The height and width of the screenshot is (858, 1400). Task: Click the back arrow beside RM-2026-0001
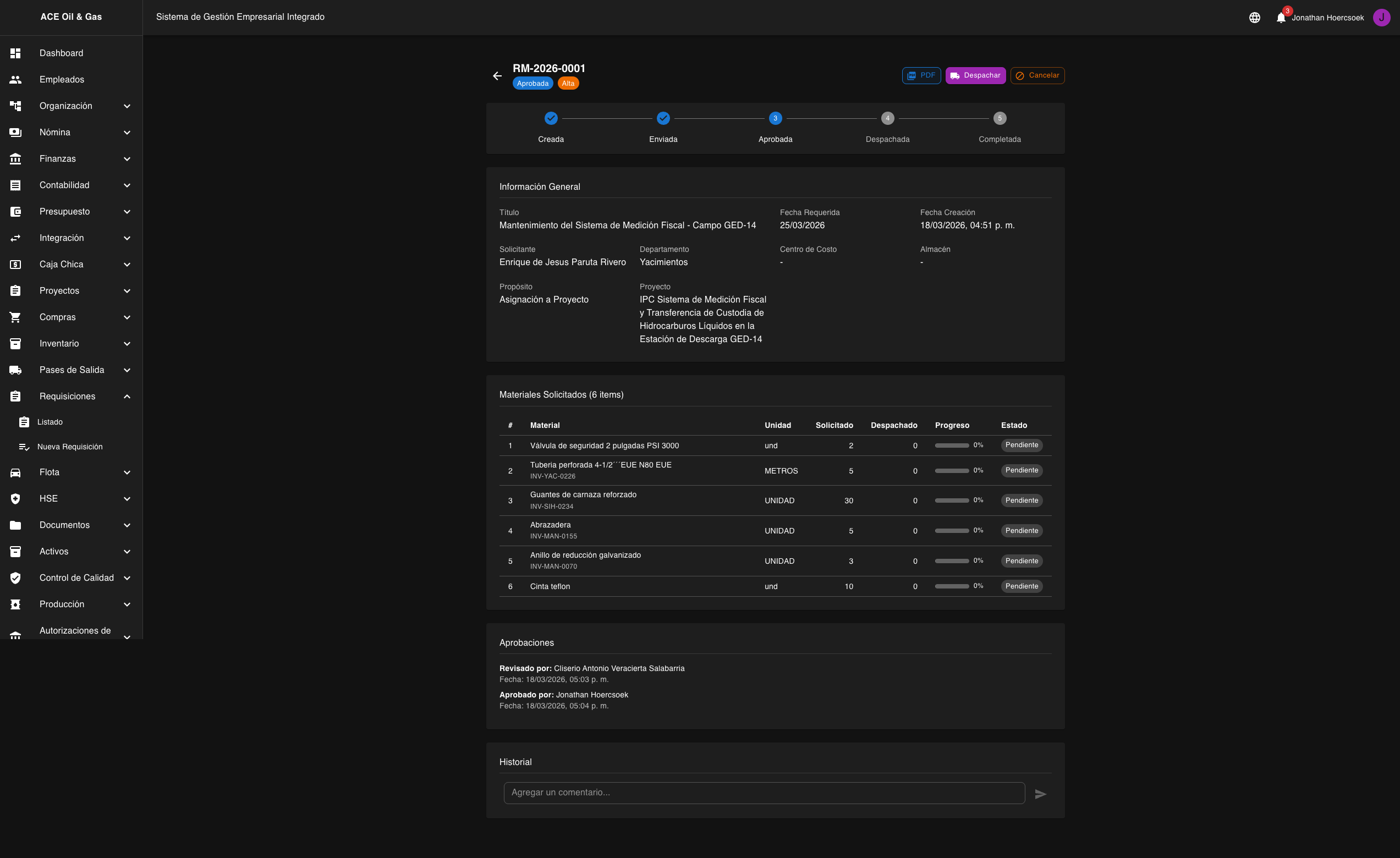pos(497,75)
